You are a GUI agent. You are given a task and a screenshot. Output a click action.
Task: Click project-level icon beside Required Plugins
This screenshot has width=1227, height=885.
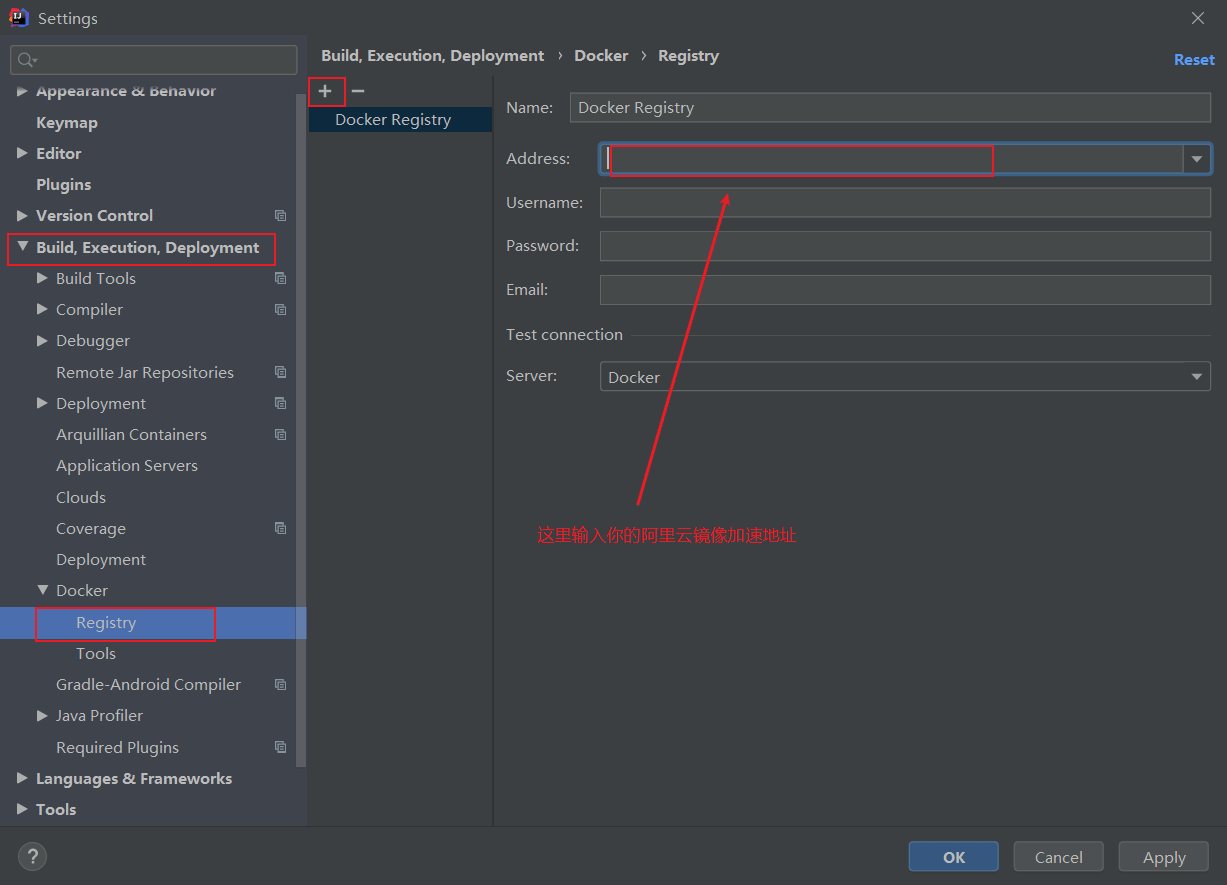click(280, 747)
